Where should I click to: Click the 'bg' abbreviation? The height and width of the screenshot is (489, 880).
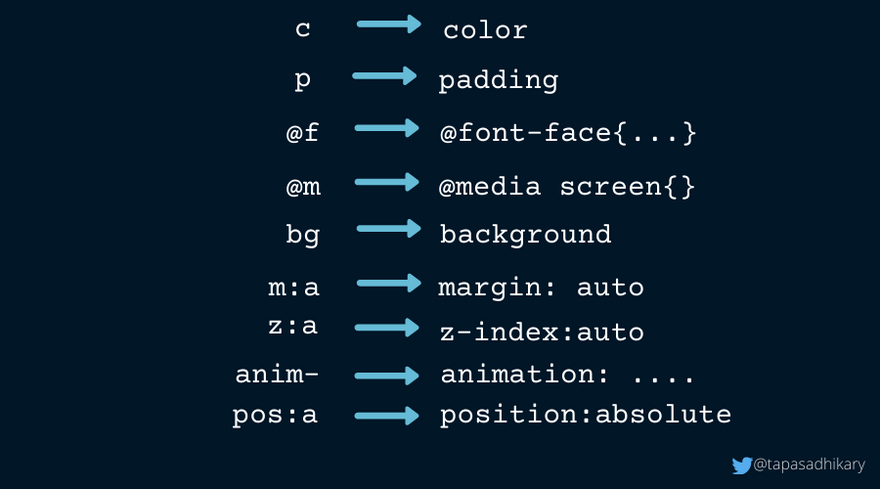[x=302, y=235]
